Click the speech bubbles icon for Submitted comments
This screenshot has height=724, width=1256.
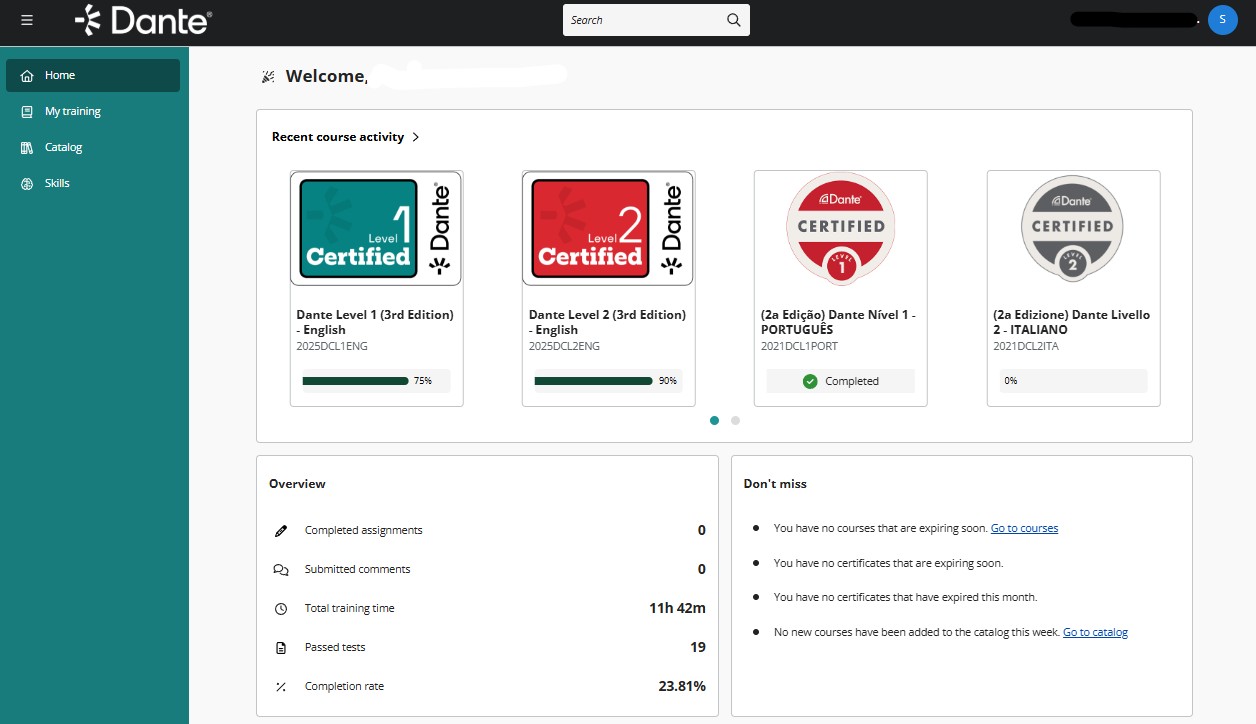click(281, 569)
